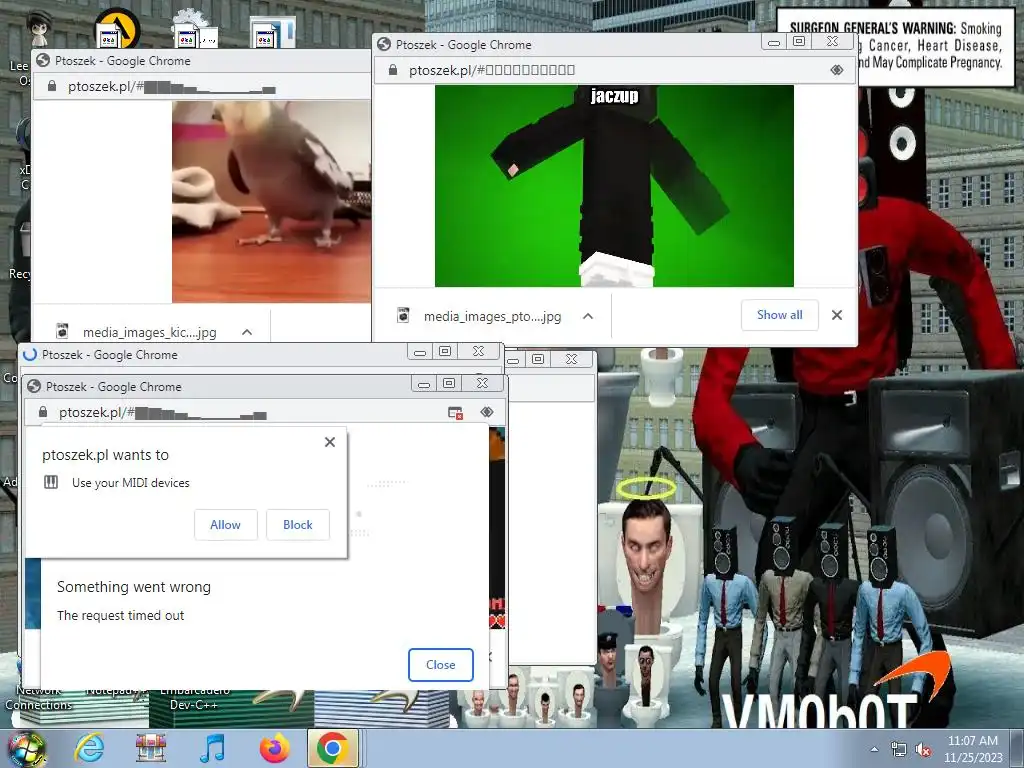This screenshot has width=1024, height=768.
Task: Close the 'Something went wrong' dialog
Action: point(440,665)
